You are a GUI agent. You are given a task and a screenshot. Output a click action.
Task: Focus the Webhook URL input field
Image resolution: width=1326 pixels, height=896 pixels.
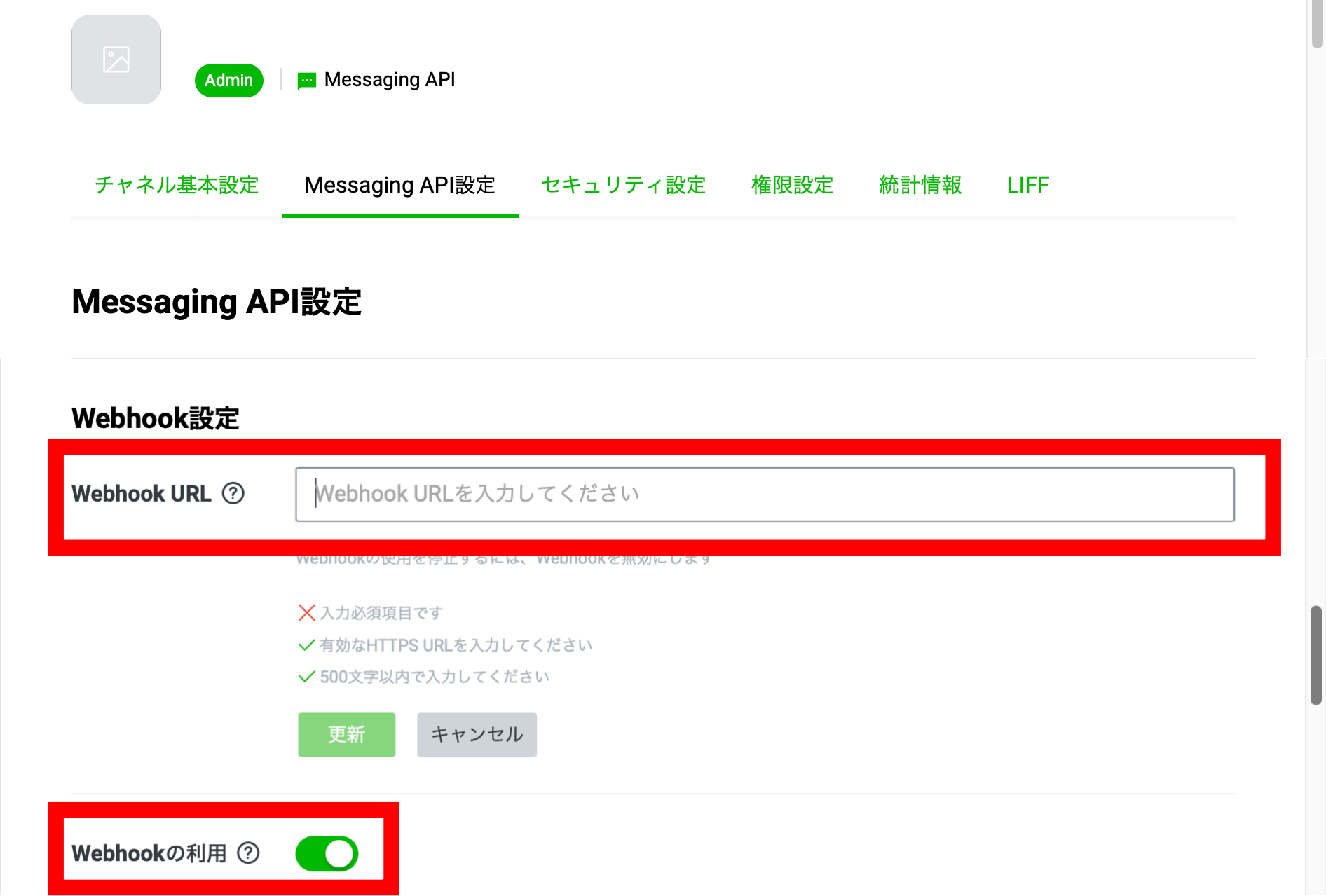coord(765,495)
